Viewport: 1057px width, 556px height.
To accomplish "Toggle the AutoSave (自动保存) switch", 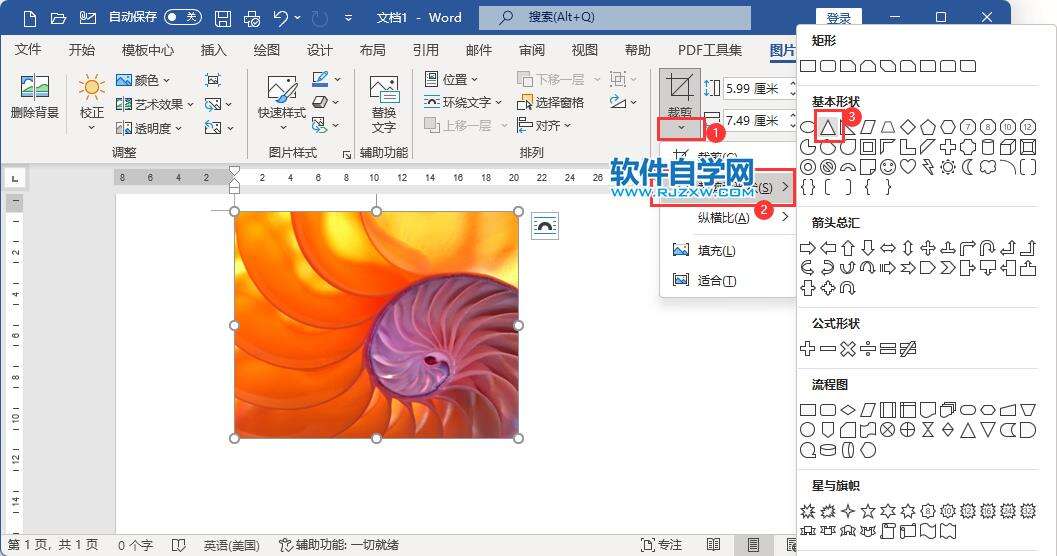I will pyautogui.click(x=183, y=17).
